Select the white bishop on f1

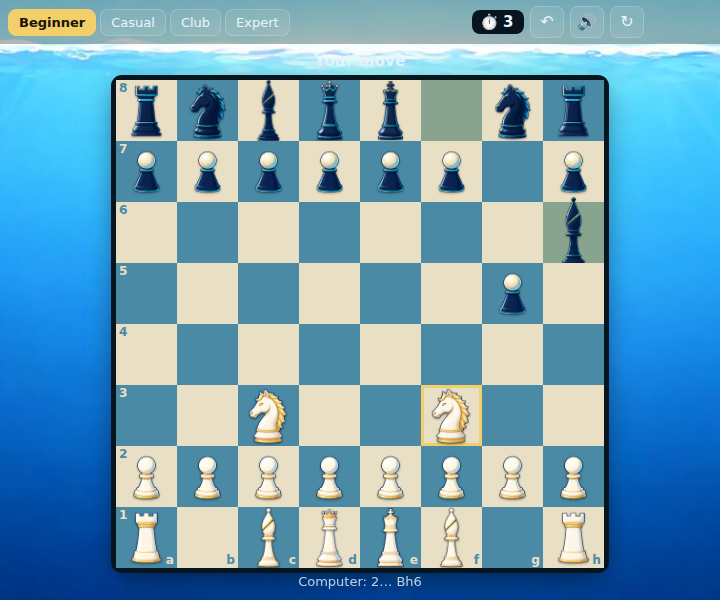pos(451,538)
